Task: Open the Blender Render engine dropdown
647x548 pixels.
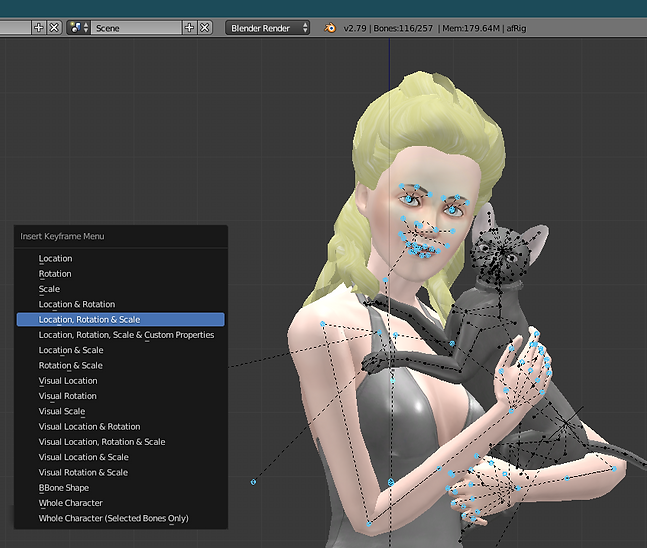Action: (267, 28)
